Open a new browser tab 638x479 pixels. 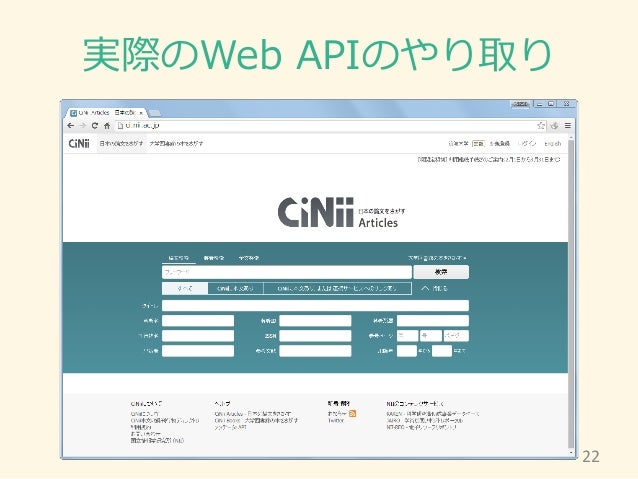coord(155,113)
